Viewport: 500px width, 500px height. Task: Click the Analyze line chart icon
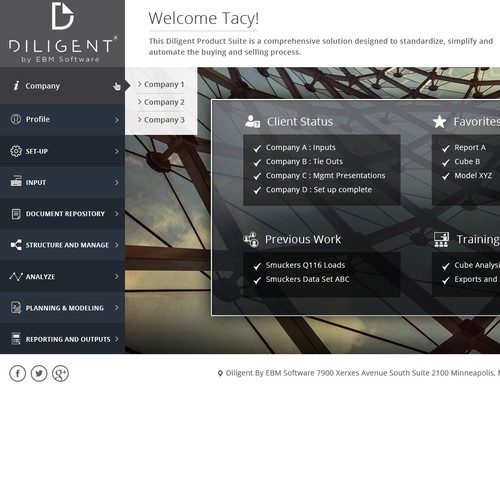[x=16, y=276]
